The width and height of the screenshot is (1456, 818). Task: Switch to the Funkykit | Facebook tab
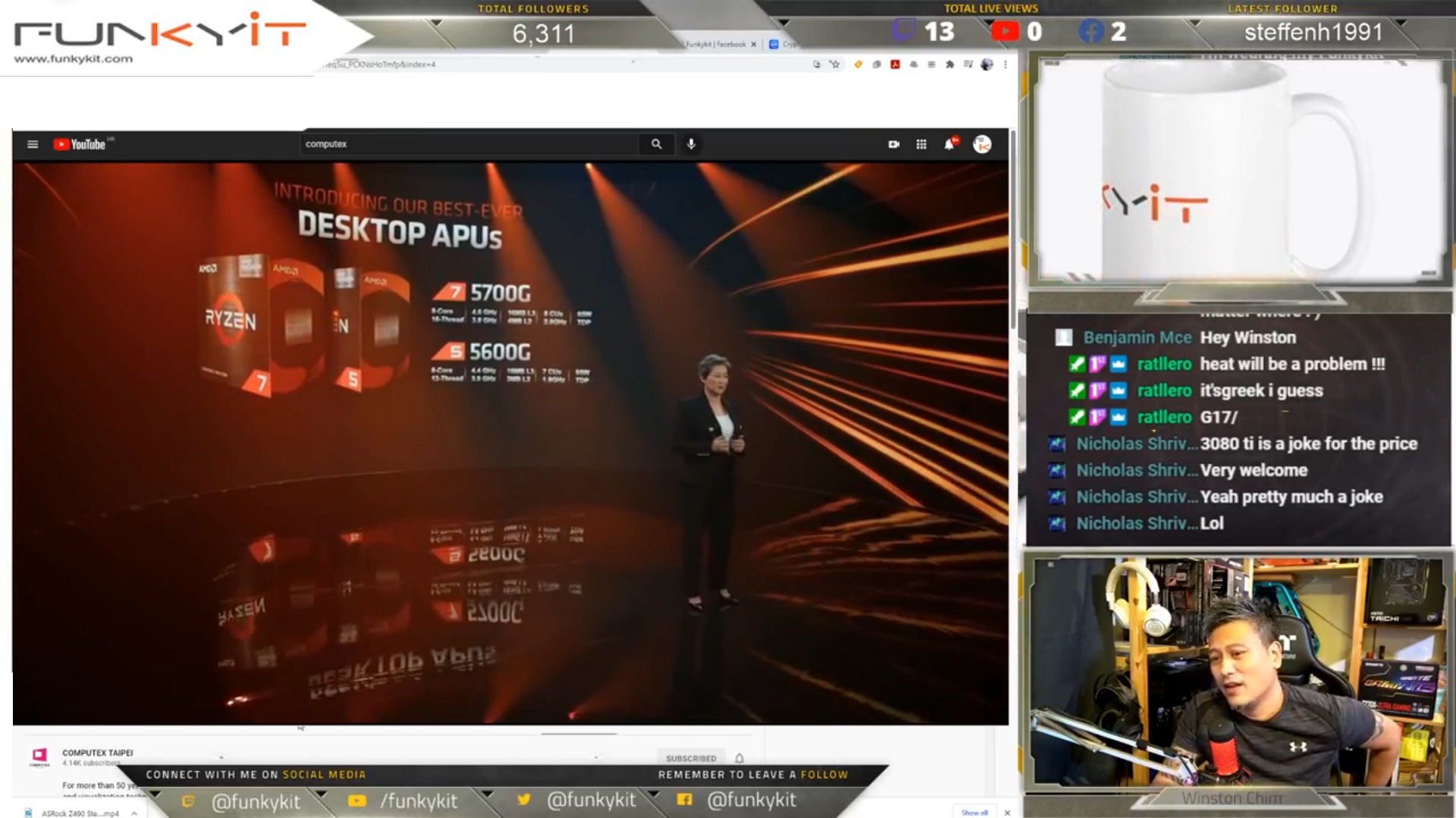[x=715, y=45]
